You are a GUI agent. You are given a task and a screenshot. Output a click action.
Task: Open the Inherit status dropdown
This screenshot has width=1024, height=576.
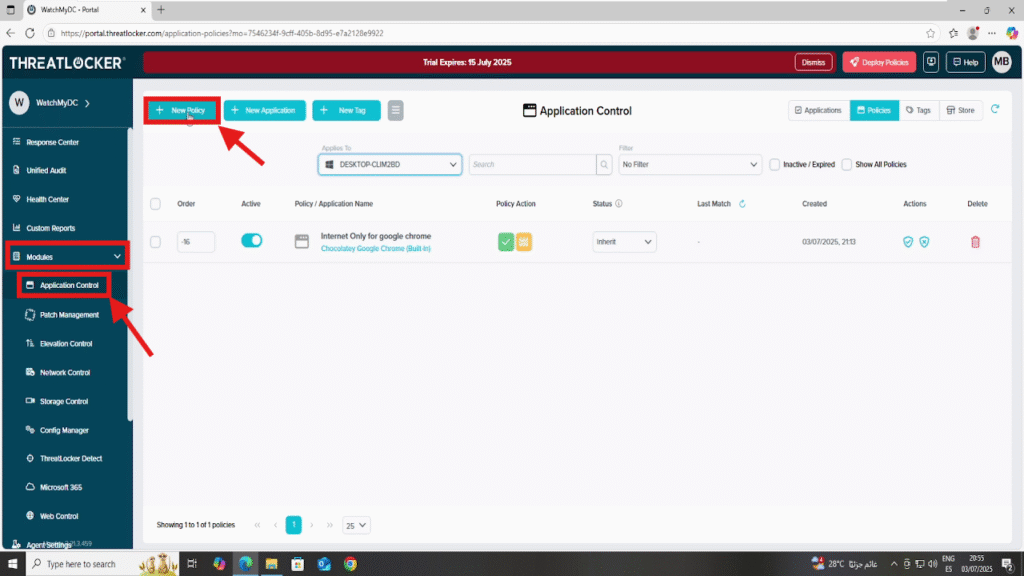624,242
